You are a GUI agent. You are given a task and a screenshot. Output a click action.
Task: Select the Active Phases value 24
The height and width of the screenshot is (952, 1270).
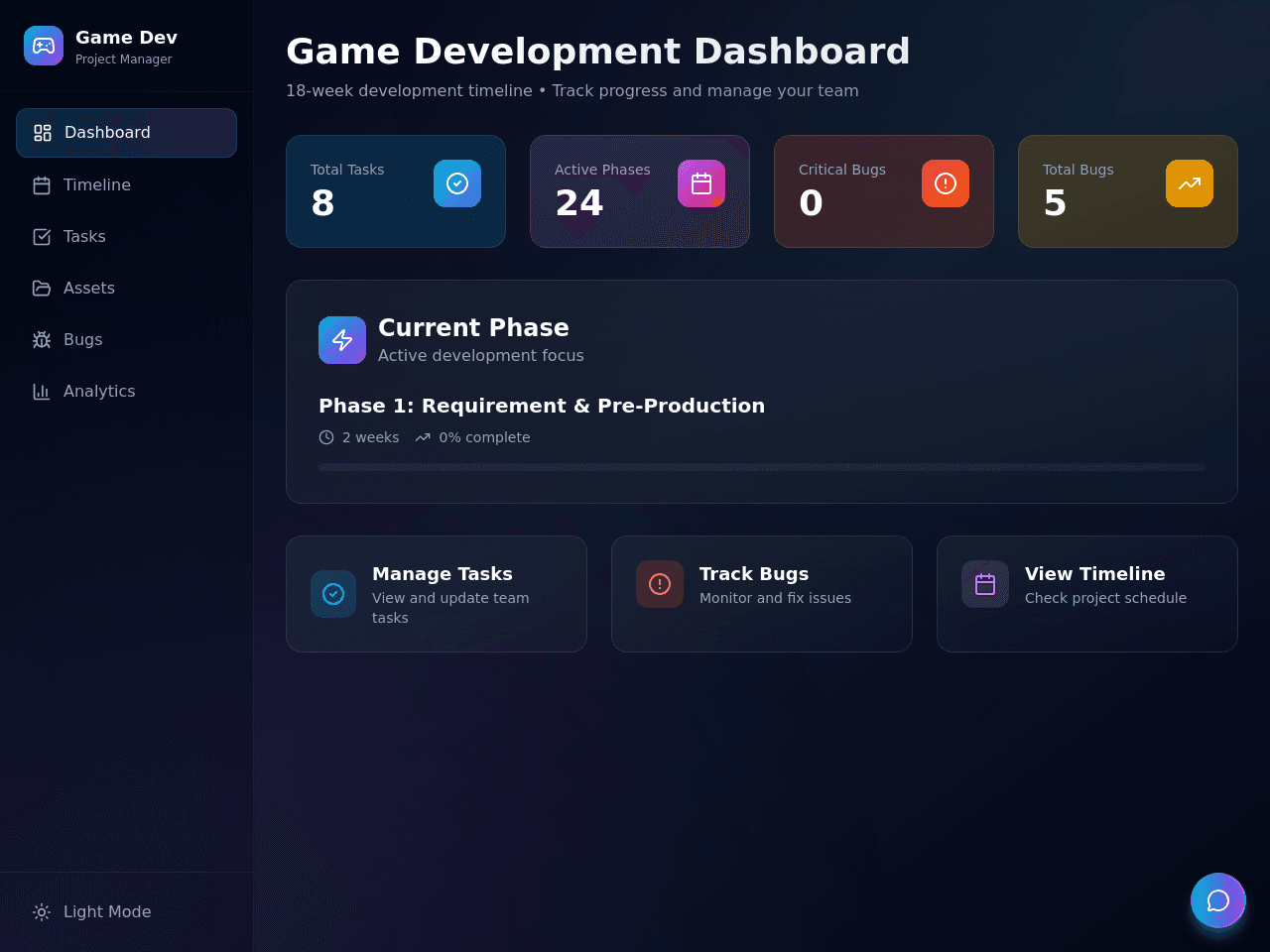(579, 203)
